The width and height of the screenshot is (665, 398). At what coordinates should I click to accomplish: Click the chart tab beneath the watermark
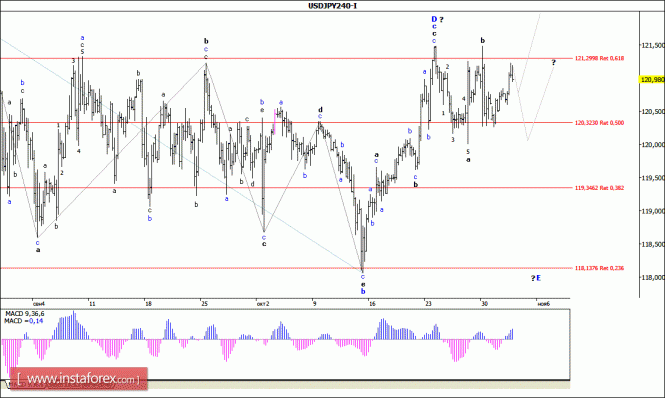tap(25, 384)
